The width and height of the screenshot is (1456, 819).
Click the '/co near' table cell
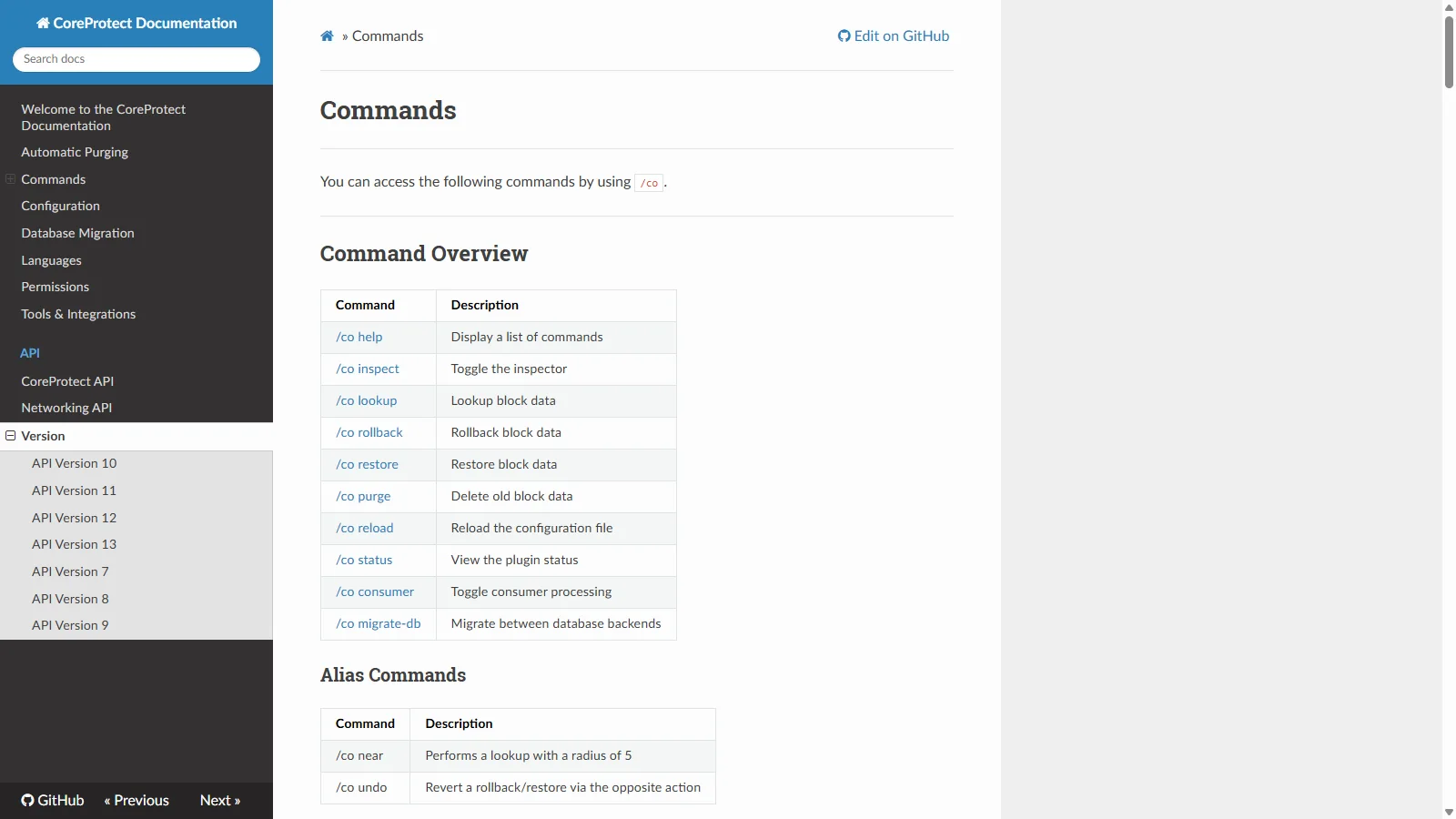click(366, 756)
